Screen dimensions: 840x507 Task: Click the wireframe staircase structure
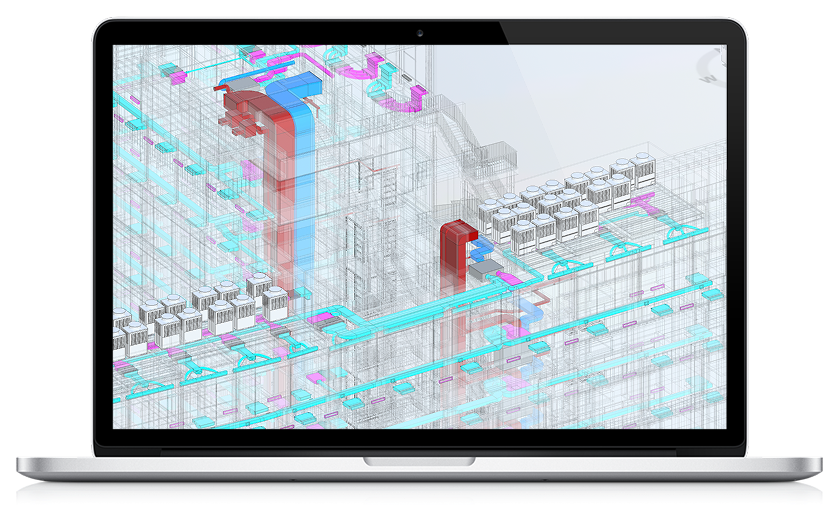(x=472, y=138)
